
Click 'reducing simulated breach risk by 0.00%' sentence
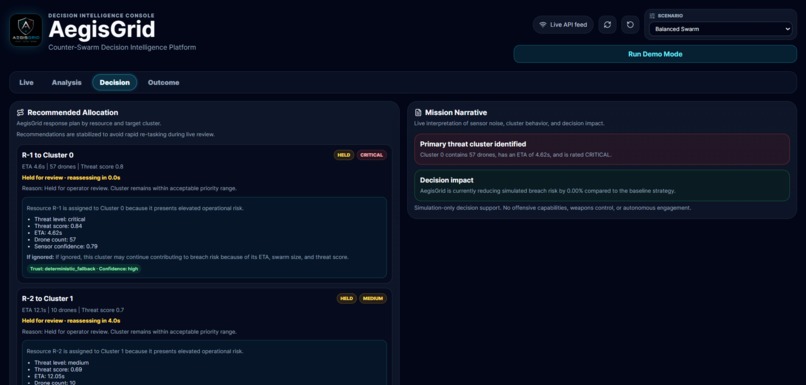coord(547,191)
